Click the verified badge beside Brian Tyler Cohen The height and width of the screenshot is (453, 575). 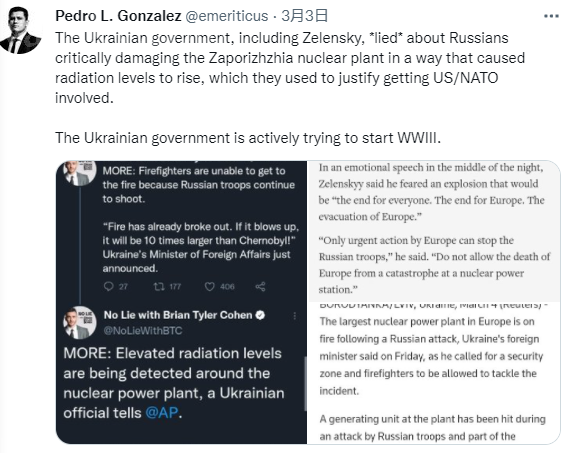tap(260, 315)
